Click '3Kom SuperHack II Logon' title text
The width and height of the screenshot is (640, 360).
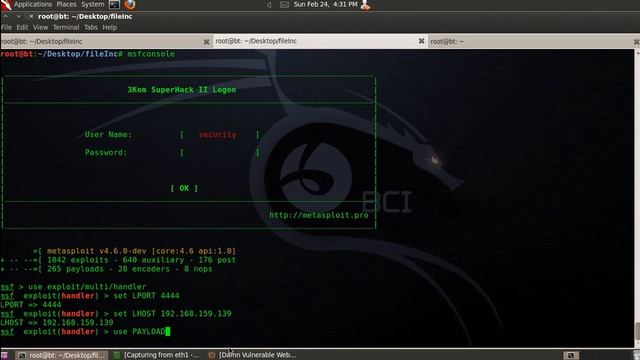click(182, 90)
